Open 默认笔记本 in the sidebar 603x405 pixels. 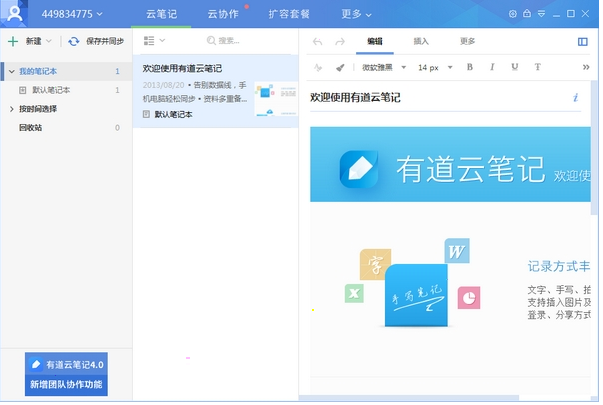pyautogui.click(x=51, y=90)
